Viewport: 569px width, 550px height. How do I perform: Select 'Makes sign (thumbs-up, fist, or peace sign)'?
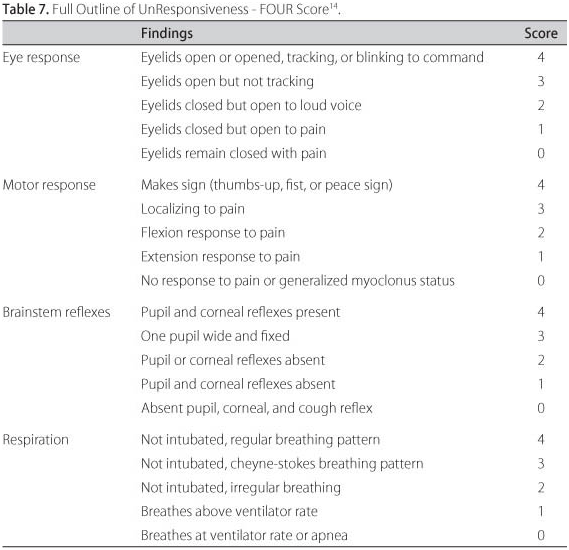[x=267, y=185]
